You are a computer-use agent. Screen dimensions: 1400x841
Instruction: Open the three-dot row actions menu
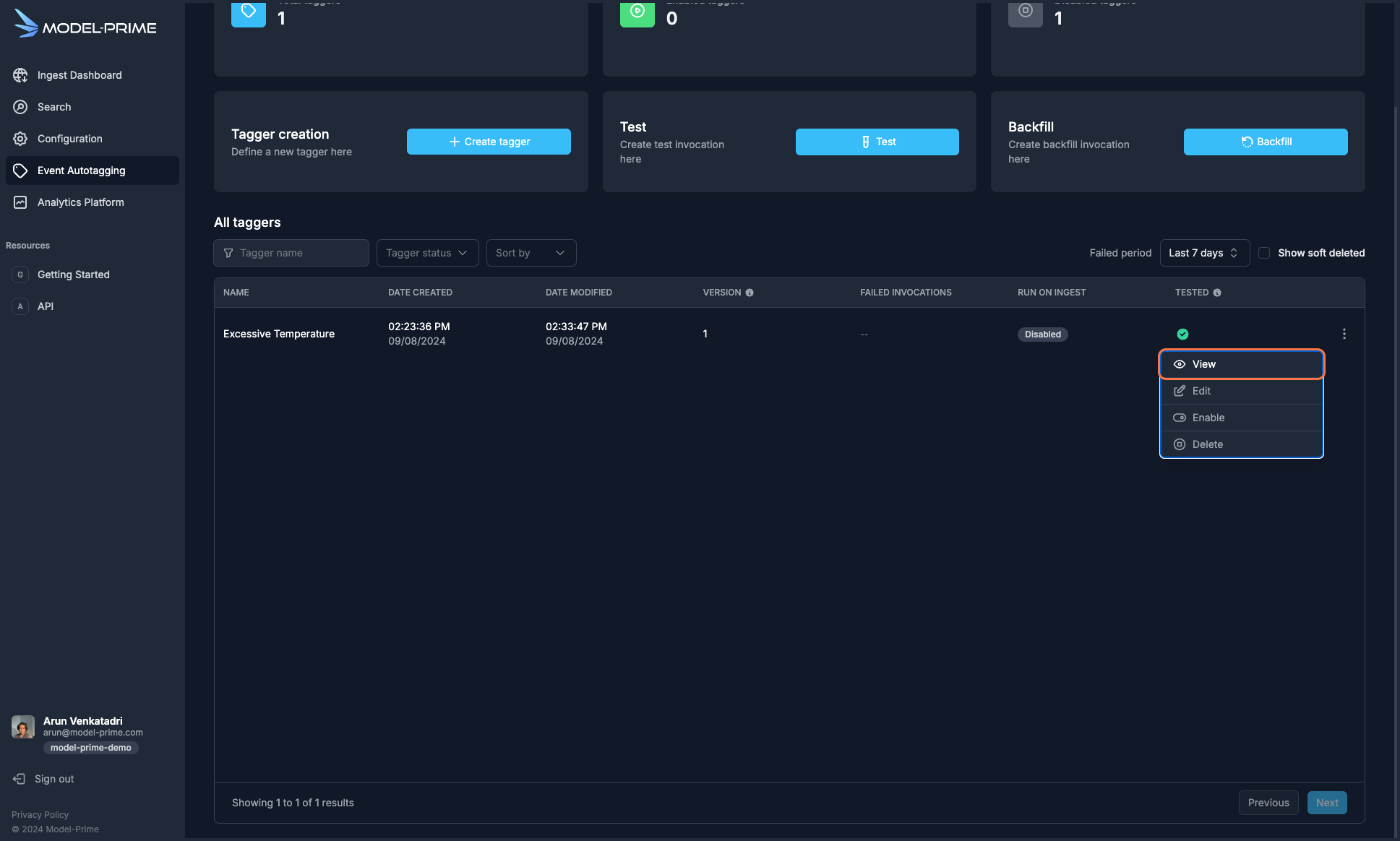[1344, 334]
